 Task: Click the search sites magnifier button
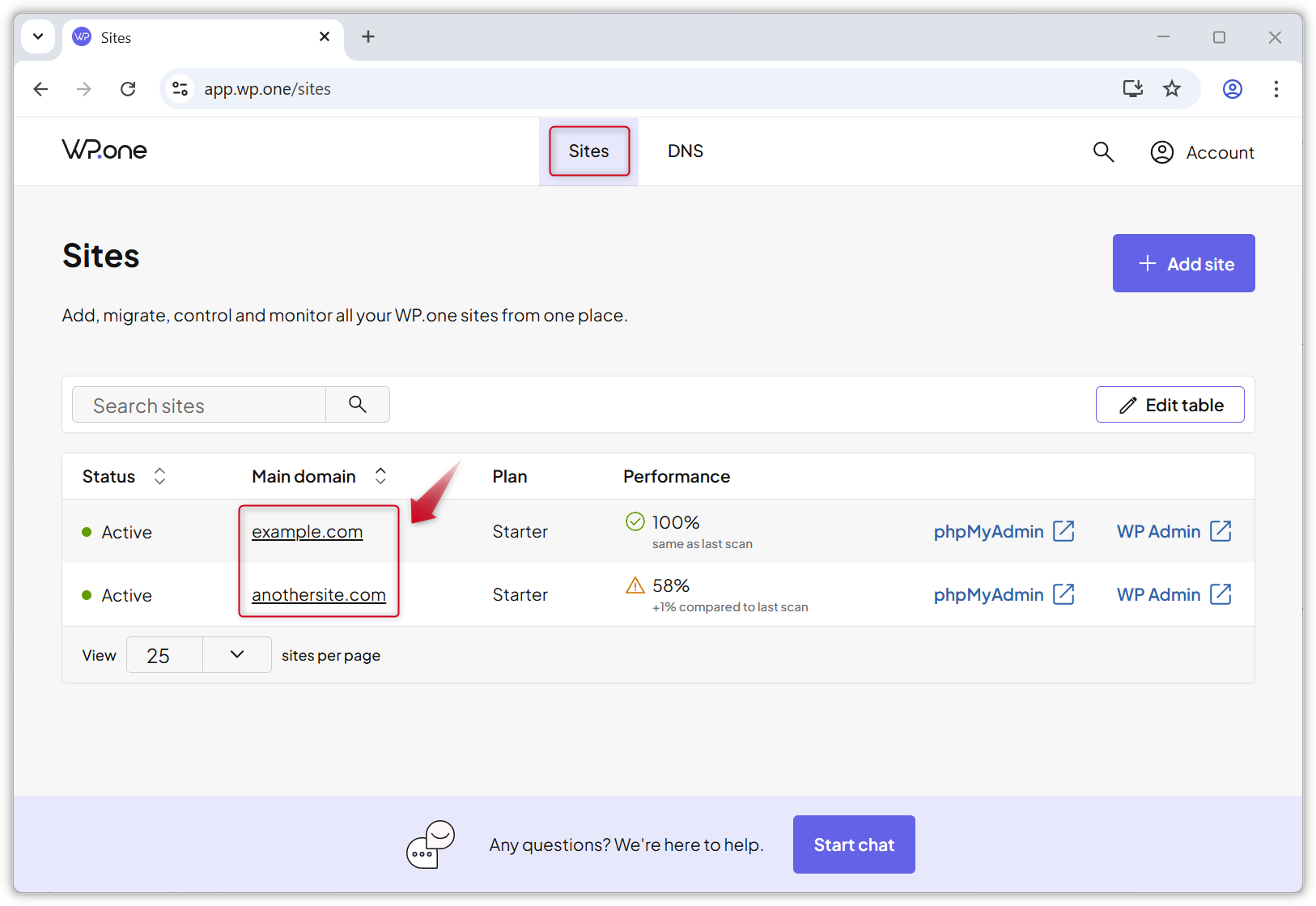click(357, 404)
